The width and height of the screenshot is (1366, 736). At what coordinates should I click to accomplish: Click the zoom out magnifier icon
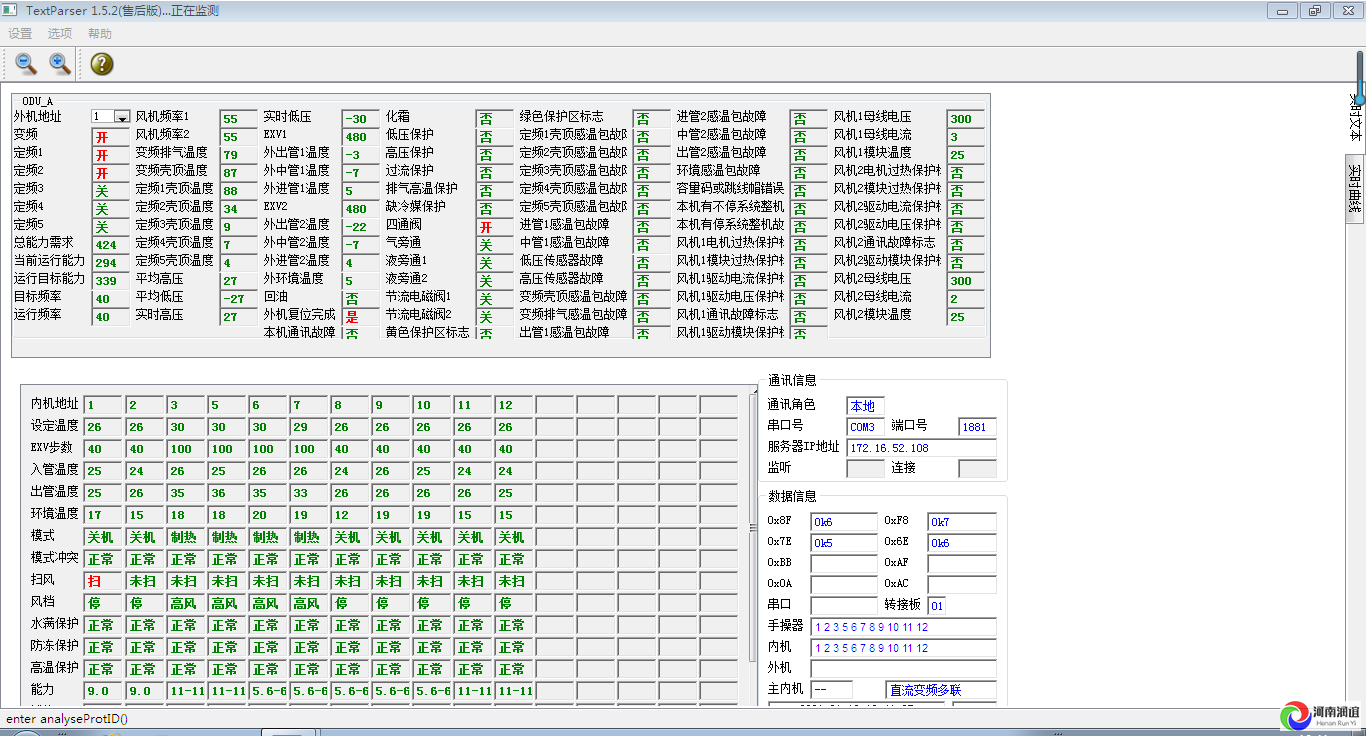point(26,64)
